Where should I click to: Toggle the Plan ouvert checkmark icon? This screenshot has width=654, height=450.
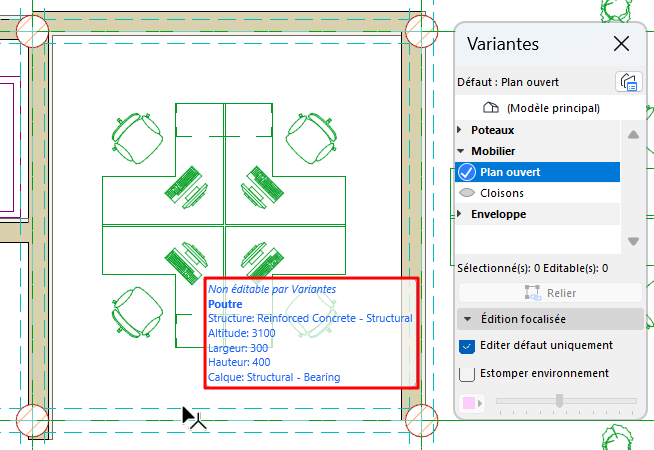coord(467,172)
